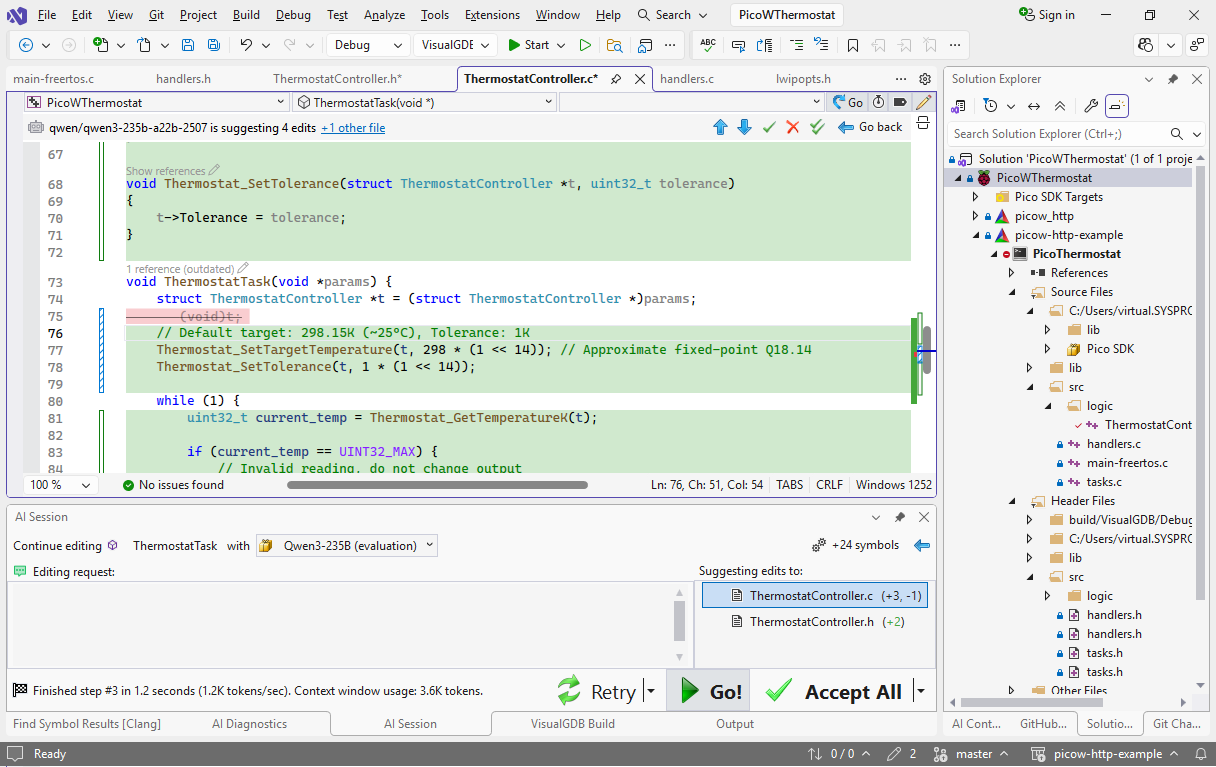Accept all edits with double checkmark icon
1216x767 pixels.
coord(818,127)
